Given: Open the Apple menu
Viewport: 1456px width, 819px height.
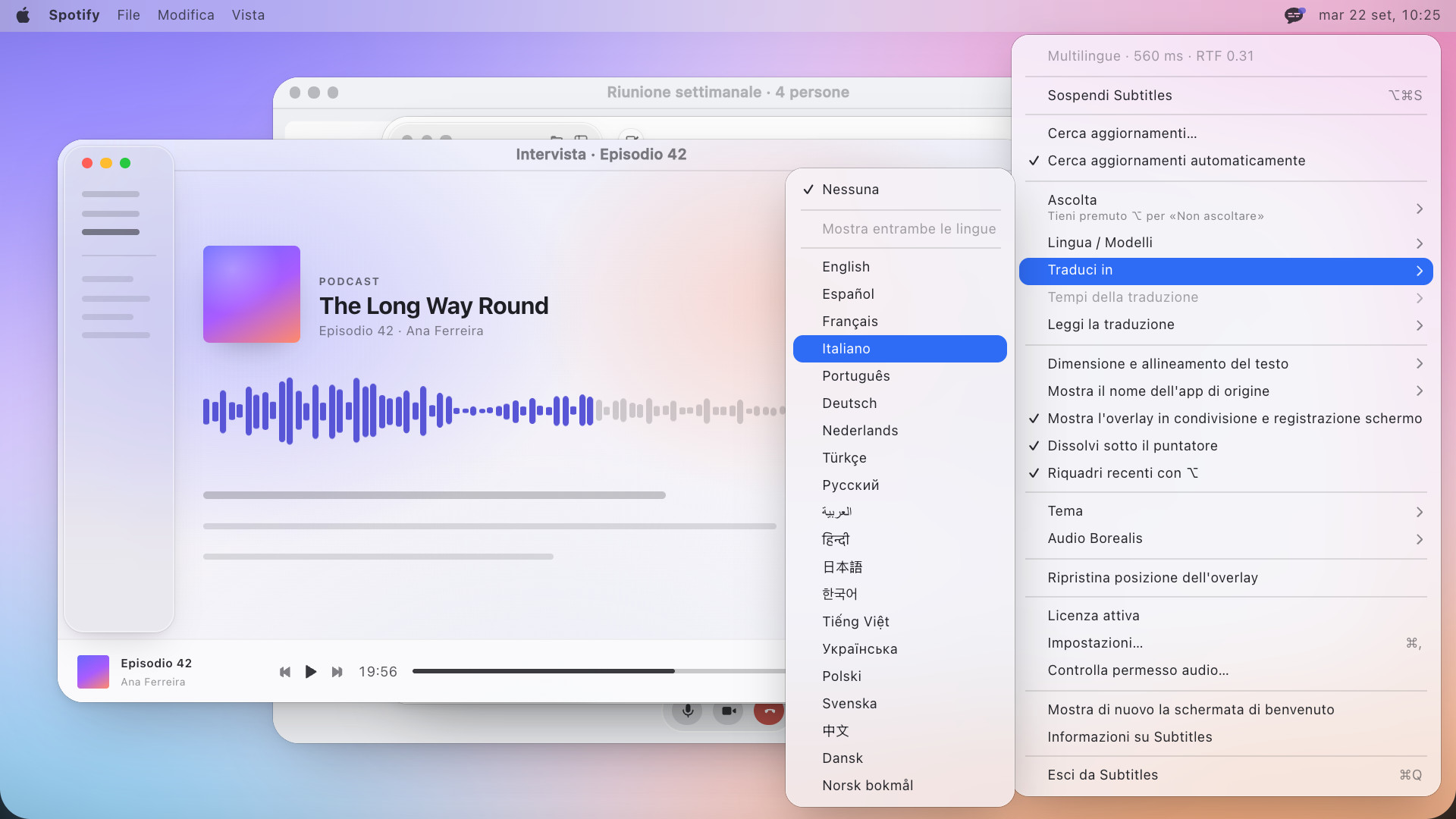Looking at the screenshot, I should (23, 15).
